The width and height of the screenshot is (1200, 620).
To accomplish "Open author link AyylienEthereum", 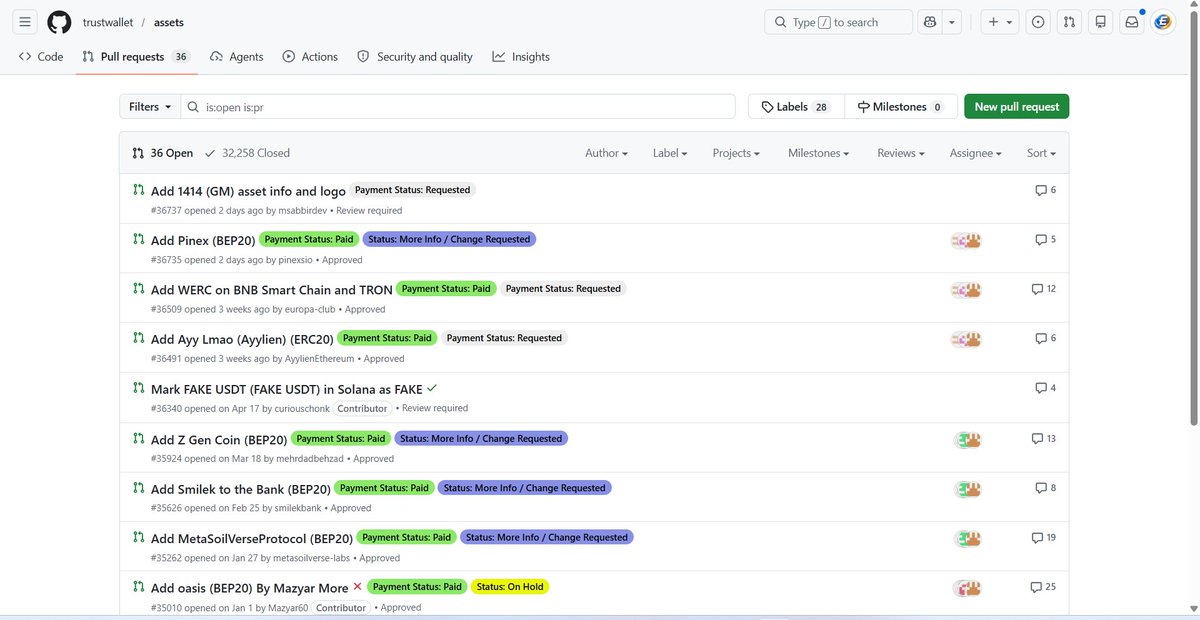I will [320, 359].
